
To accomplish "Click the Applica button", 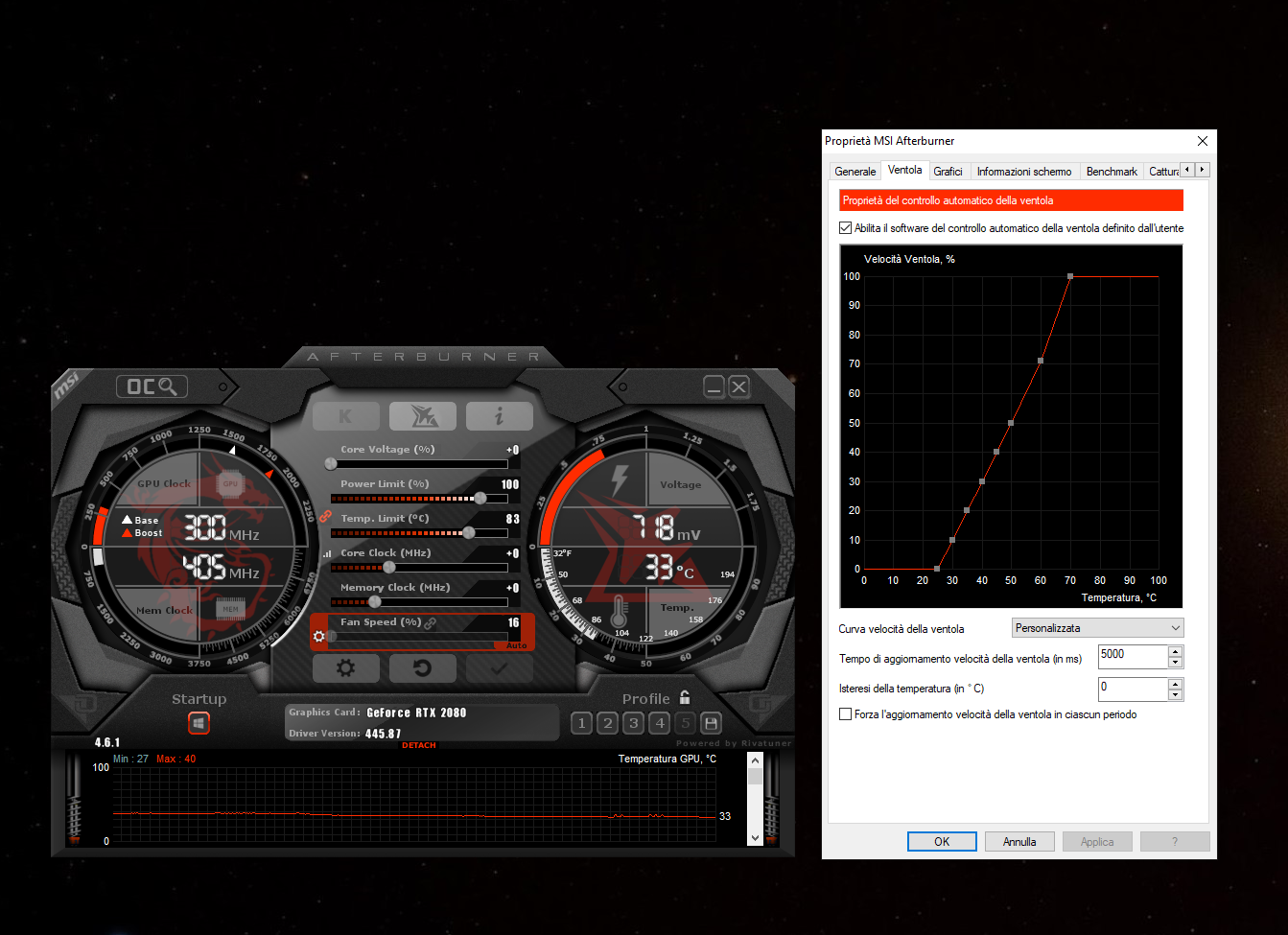I will point(1097,842).
